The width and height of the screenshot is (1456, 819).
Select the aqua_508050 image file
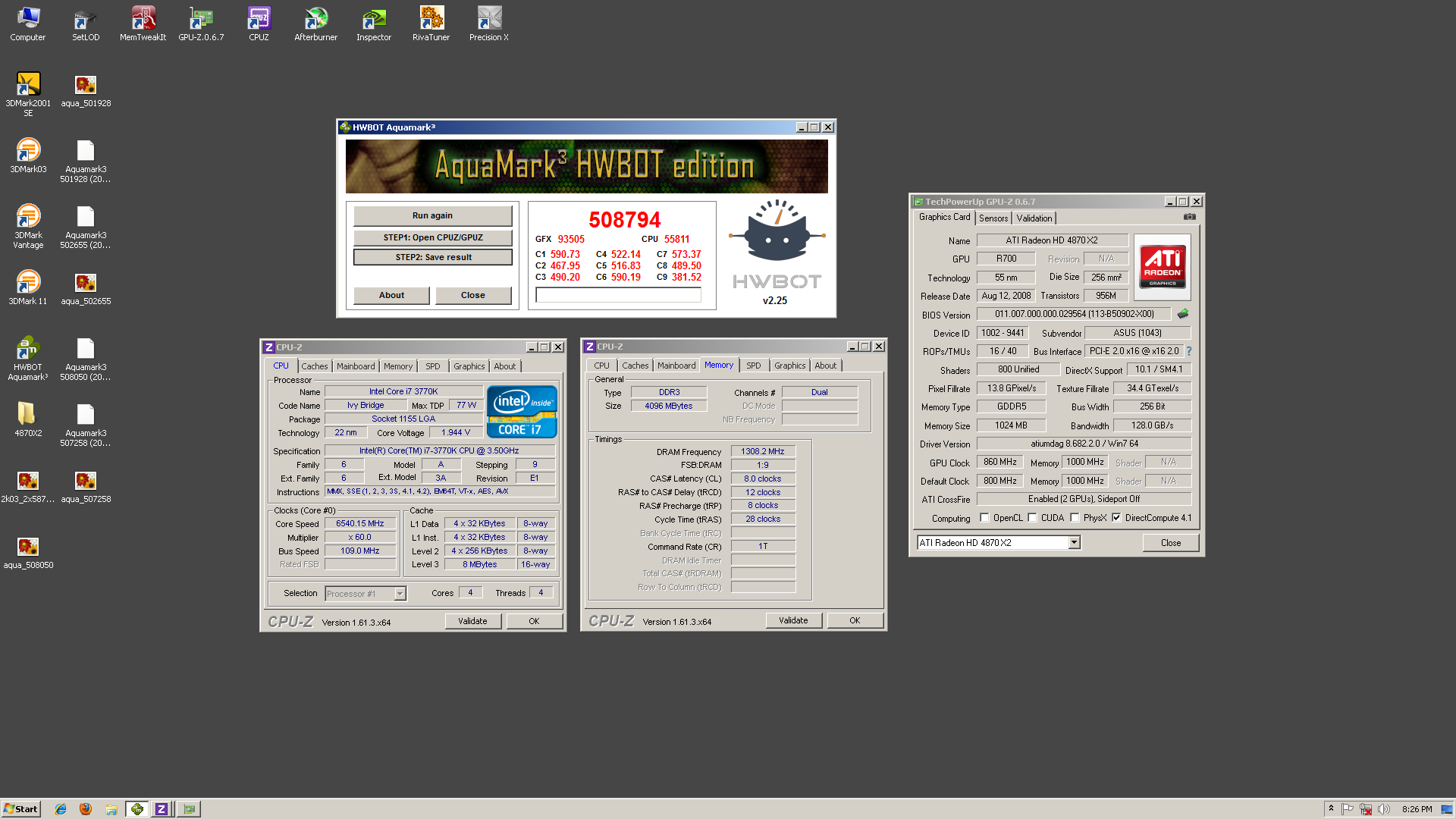click(x=28, y=553)
